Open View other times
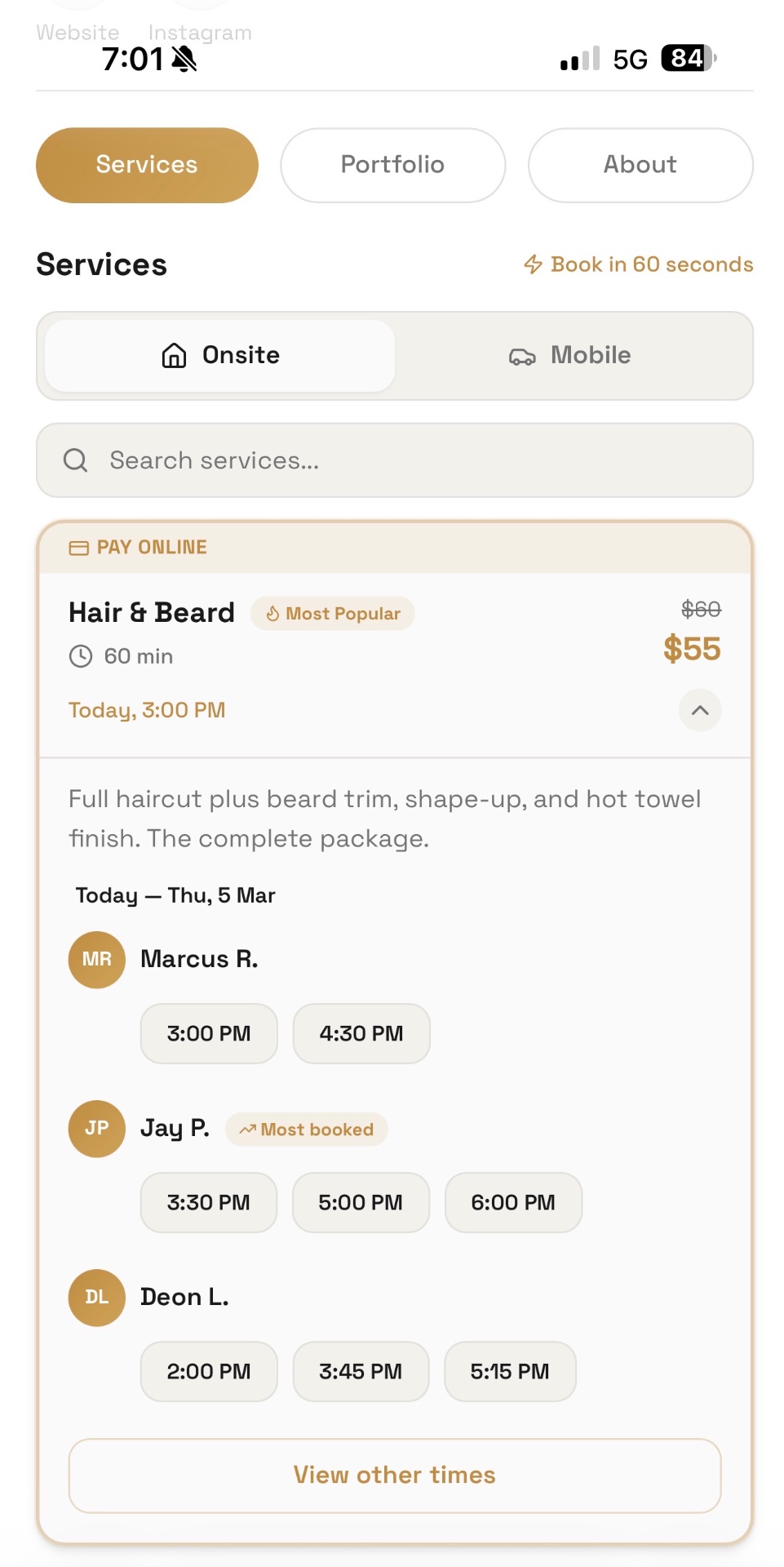 (394, 1475)
